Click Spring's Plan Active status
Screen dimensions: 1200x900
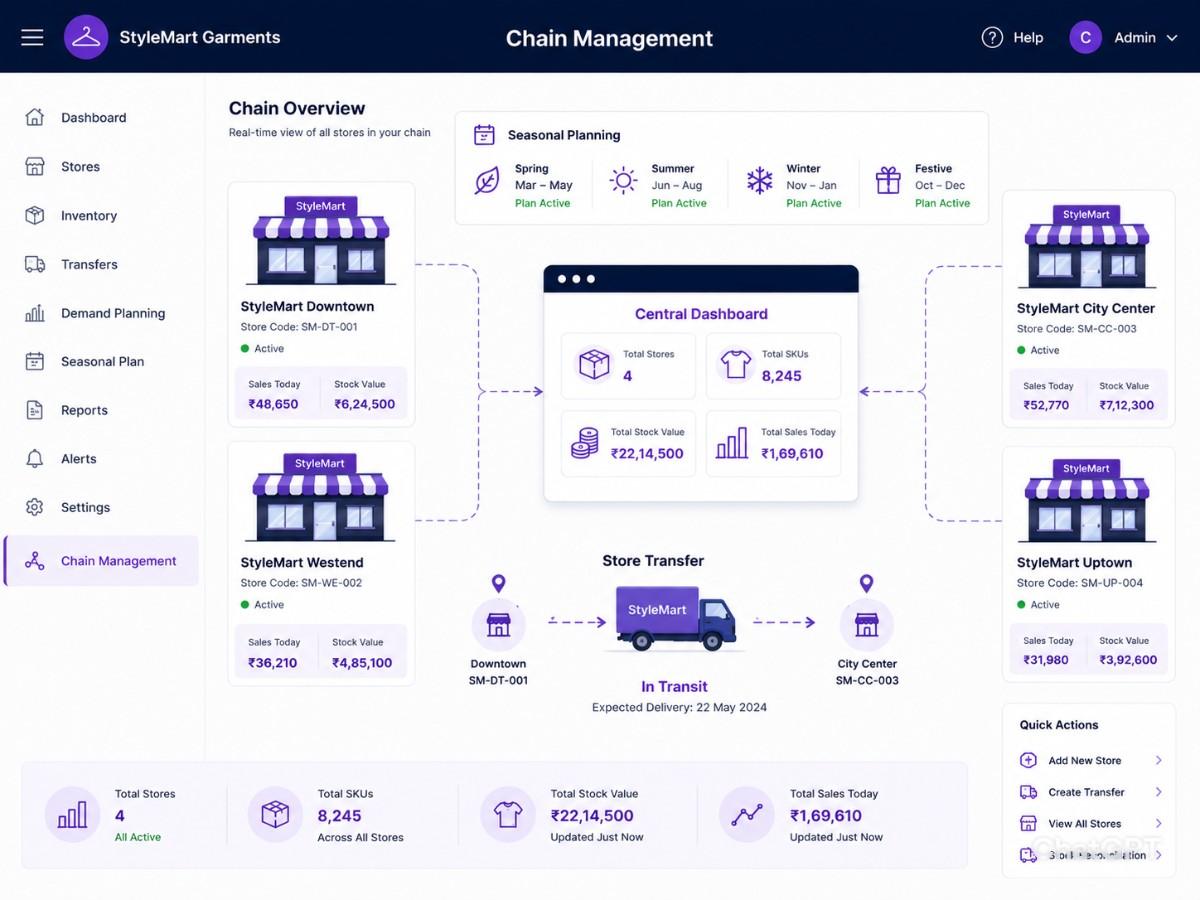pos(542,203)
